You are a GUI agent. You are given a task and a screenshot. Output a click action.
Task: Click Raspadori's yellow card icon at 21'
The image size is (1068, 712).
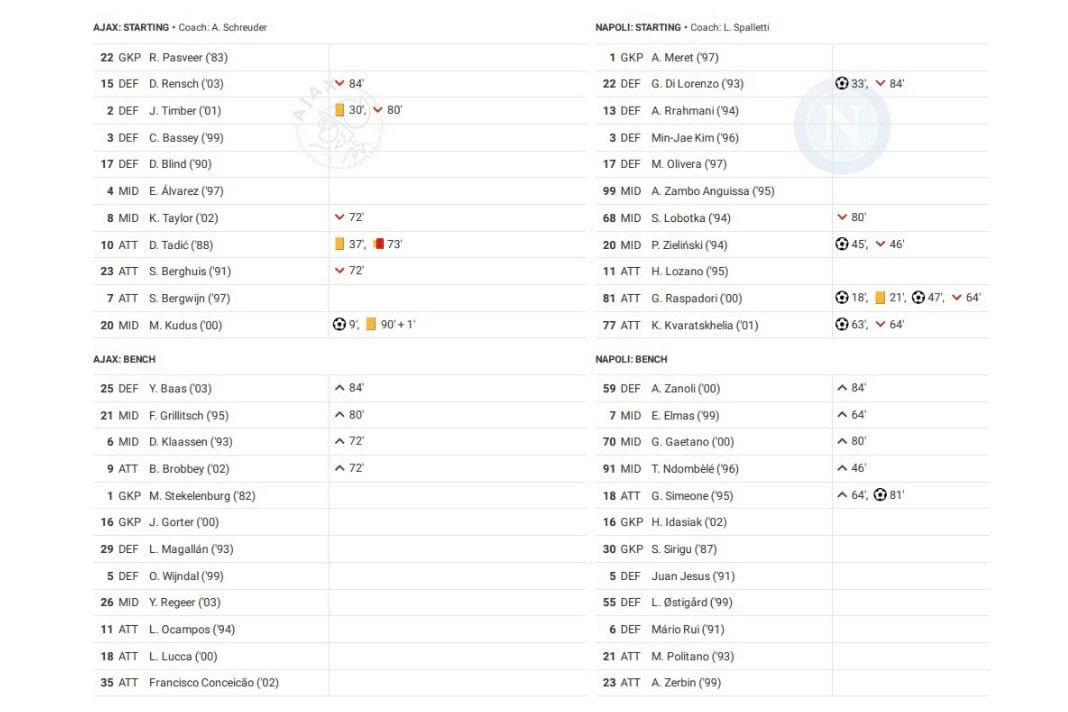click(880, 298)
